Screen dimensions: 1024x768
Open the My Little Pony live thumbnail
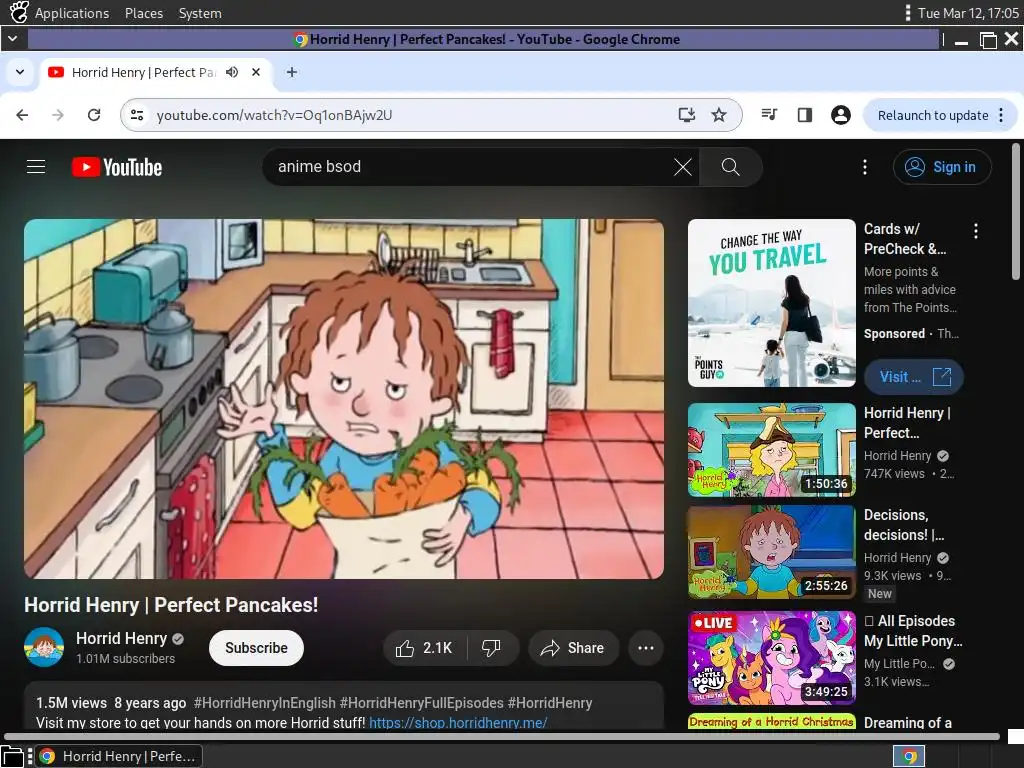(771, 658)
